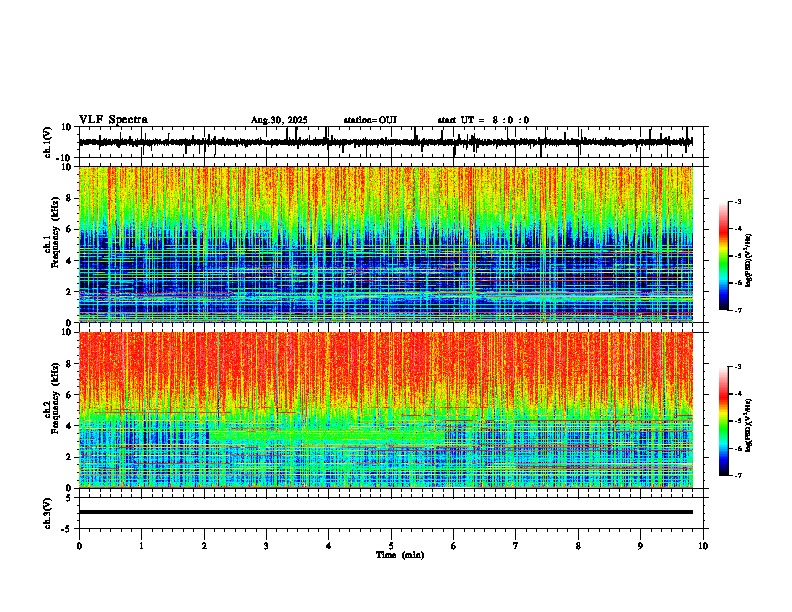792x612 pixels.
Task: Click time axis tick label '4'
Action: click(x=329, y=546)
